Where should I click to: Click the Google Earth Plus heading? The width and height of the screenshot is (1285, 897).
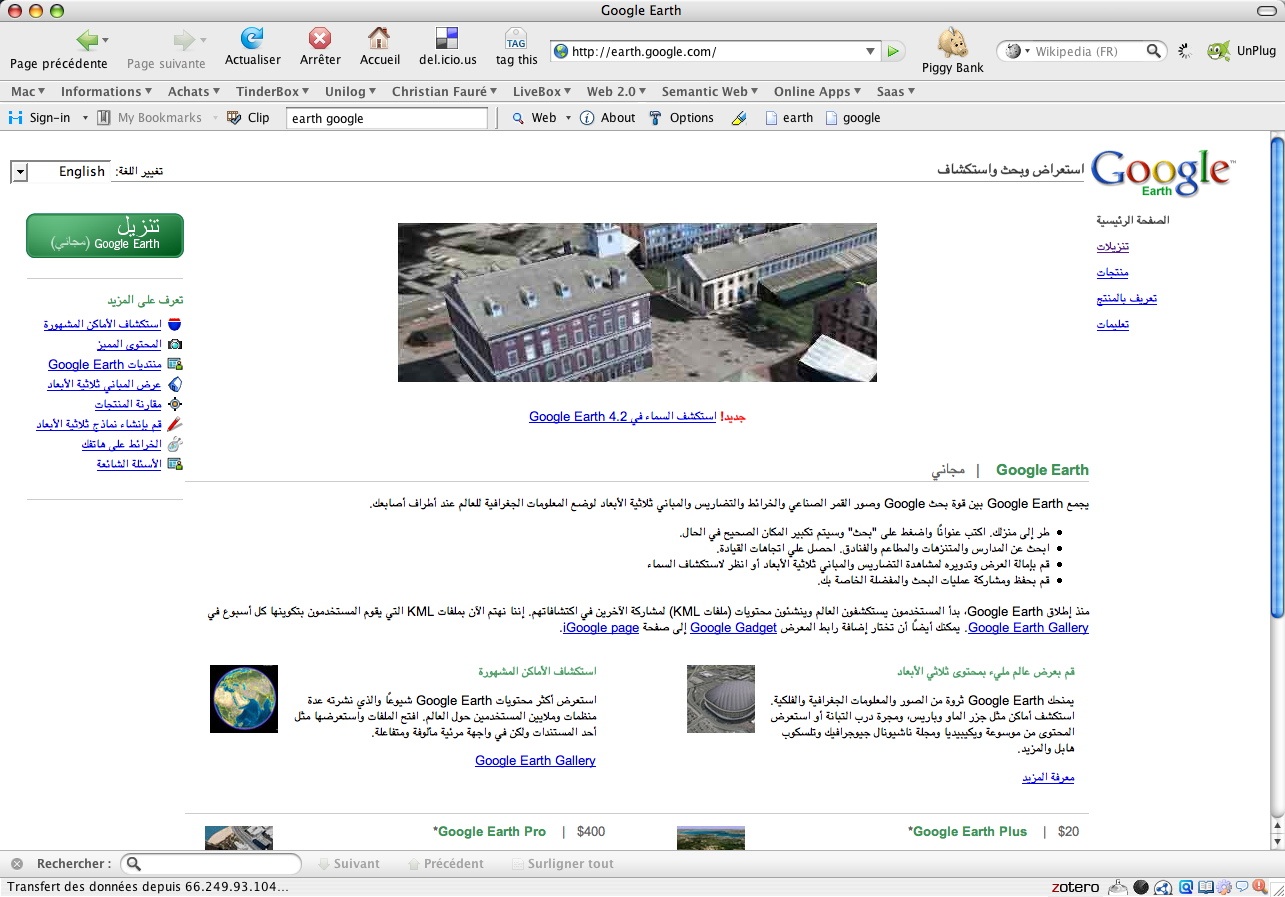967,831
